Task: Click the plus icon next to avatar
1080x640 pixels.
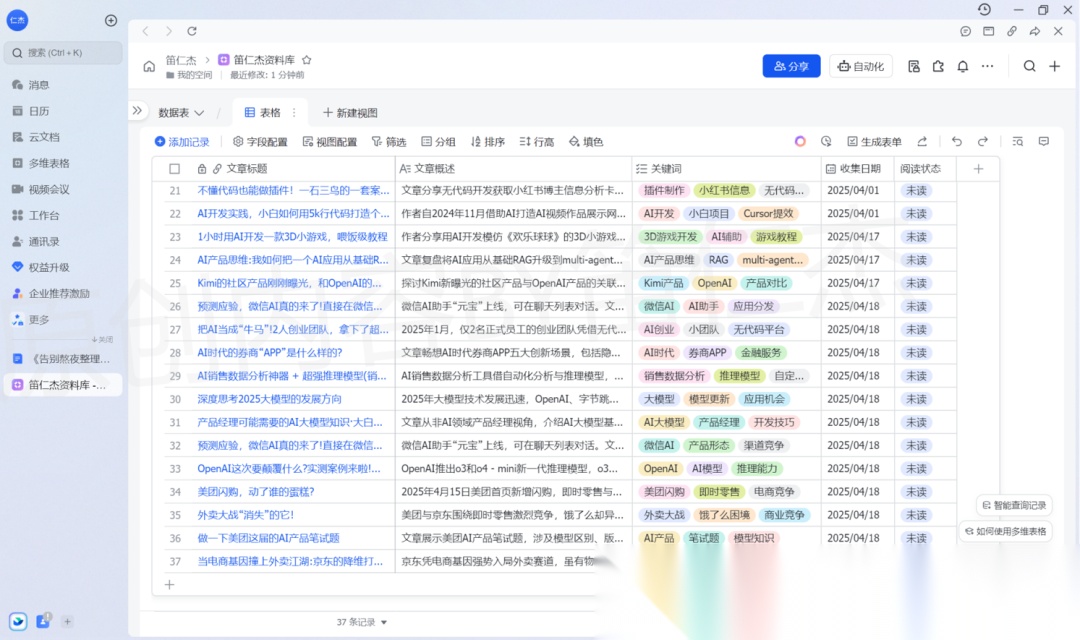Action: [x=111, y=21]
